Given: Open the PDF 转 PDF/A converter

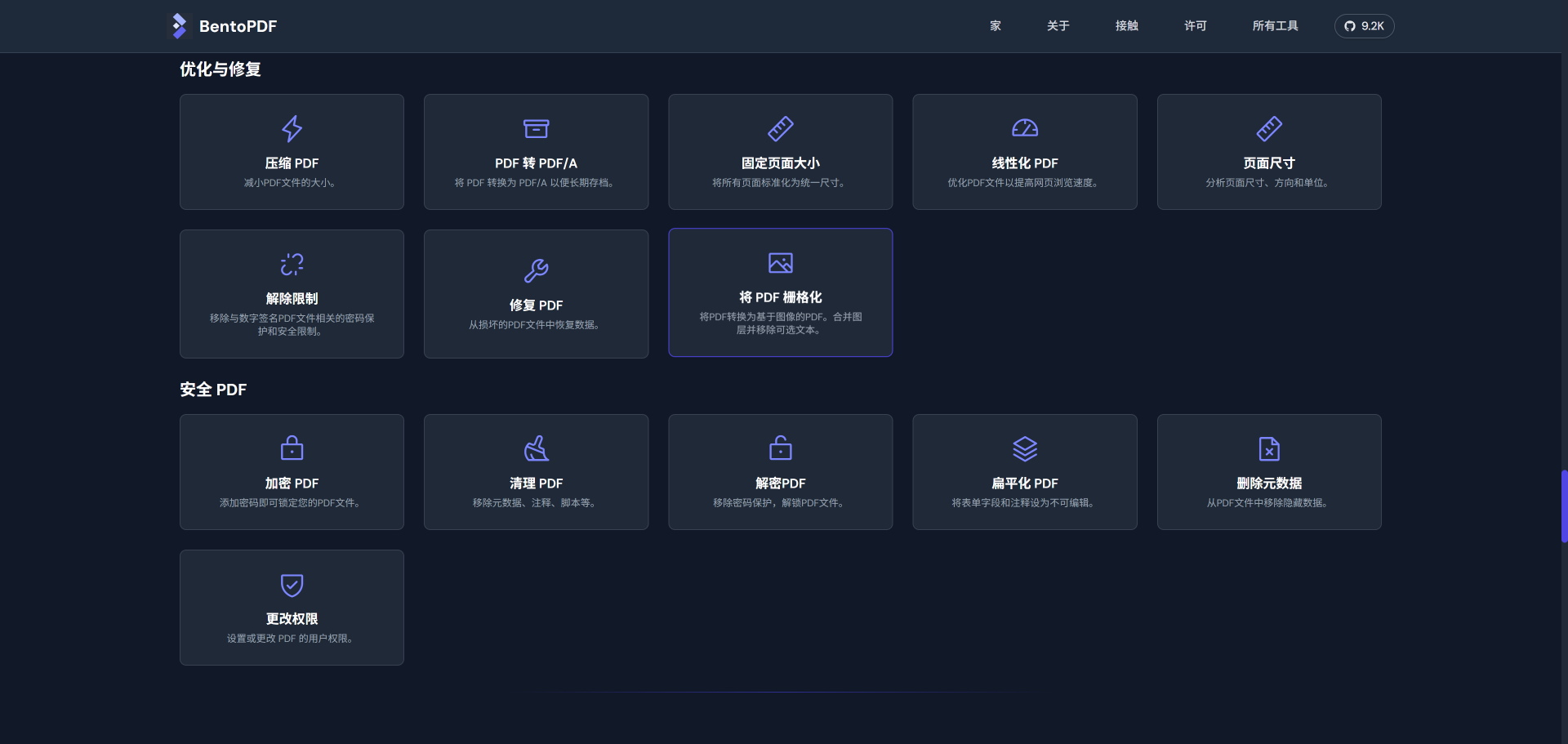Looking at the screenshot, I should pos(535,152).
